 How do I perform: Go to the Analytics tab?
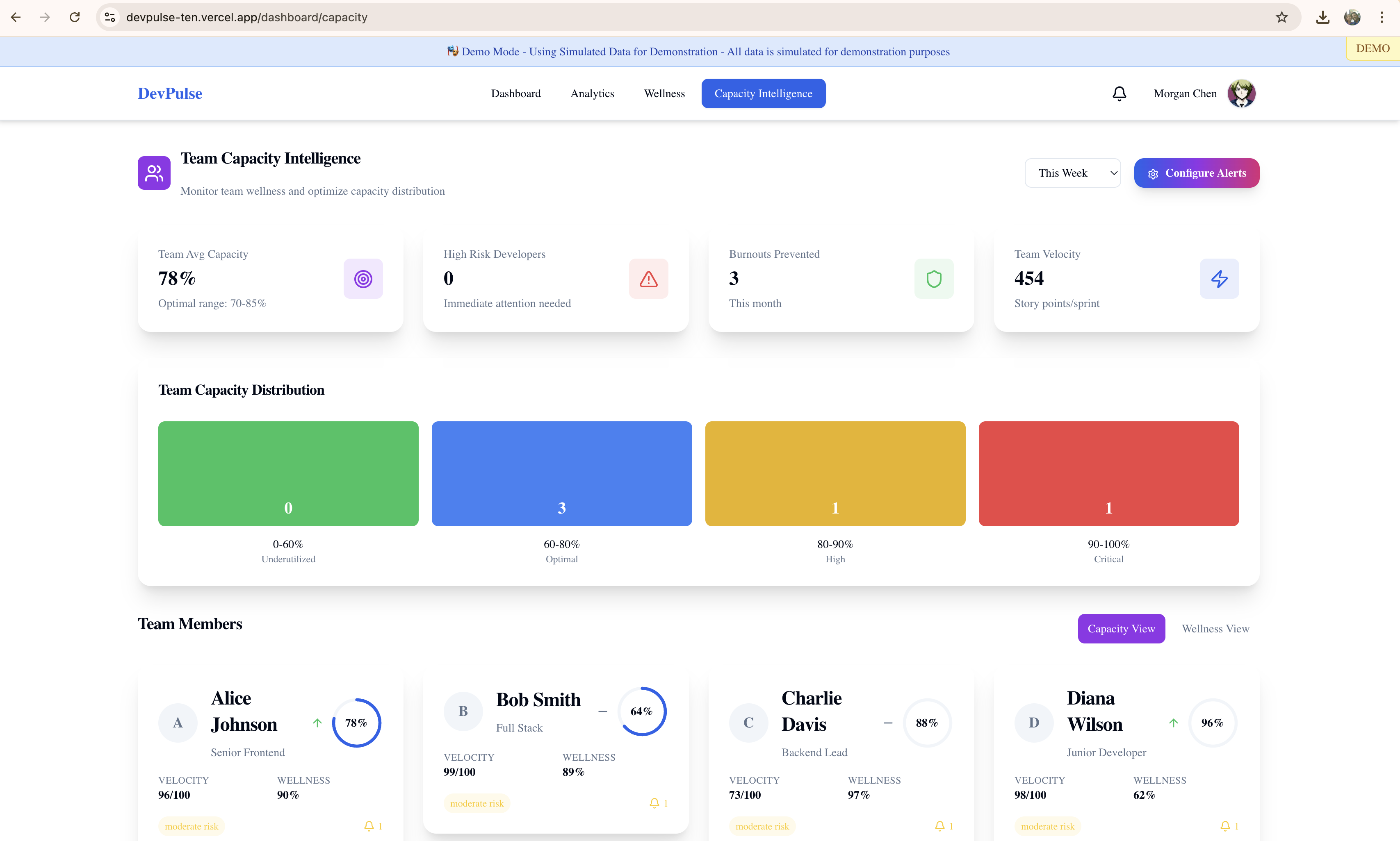(592, 93)
